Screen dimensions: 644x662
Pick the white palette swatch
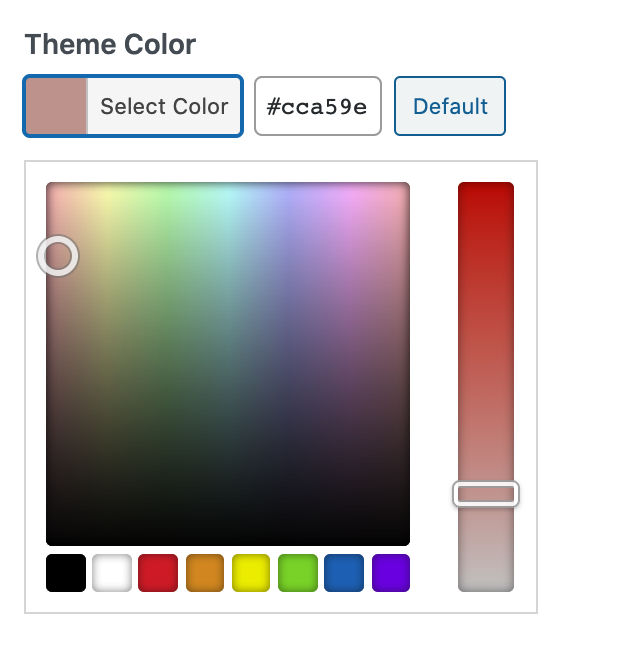point(112,573)
